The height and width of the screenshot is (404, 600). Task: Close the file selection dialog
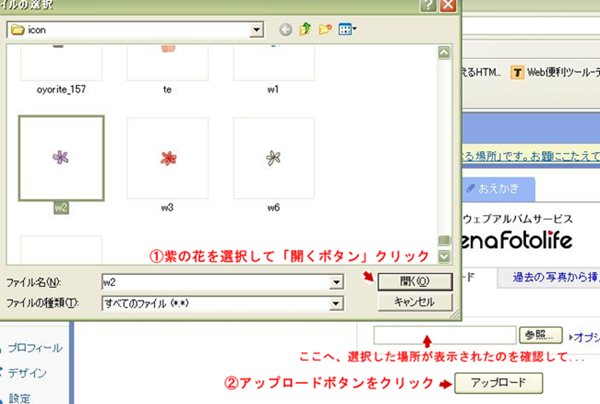point(448,5)
